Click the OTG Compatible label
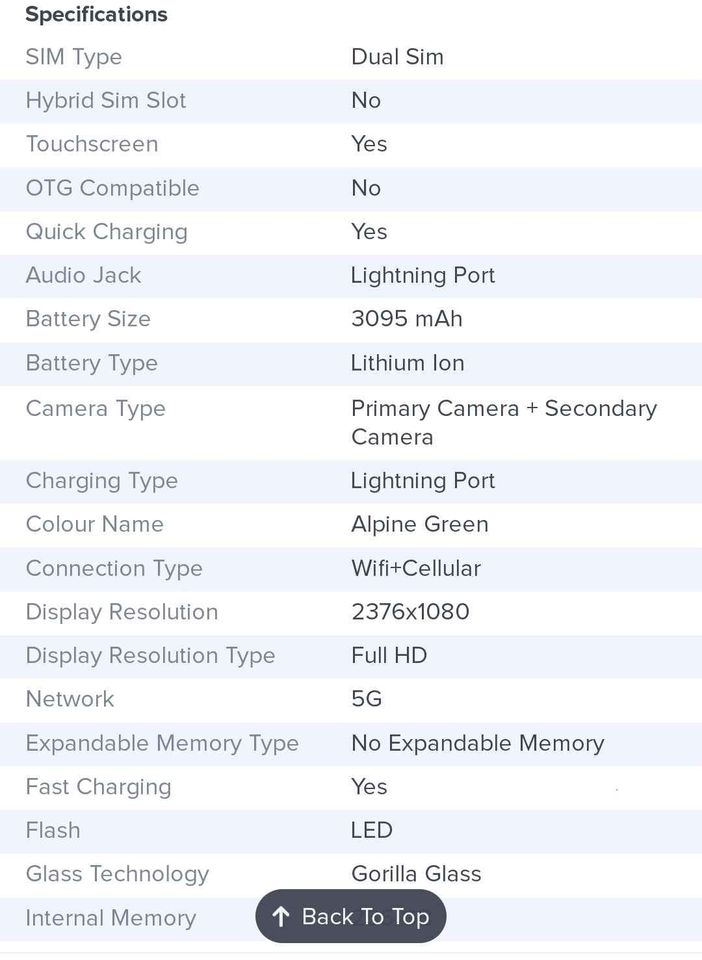This screenshot has width=702, height=960. [112, 188]
